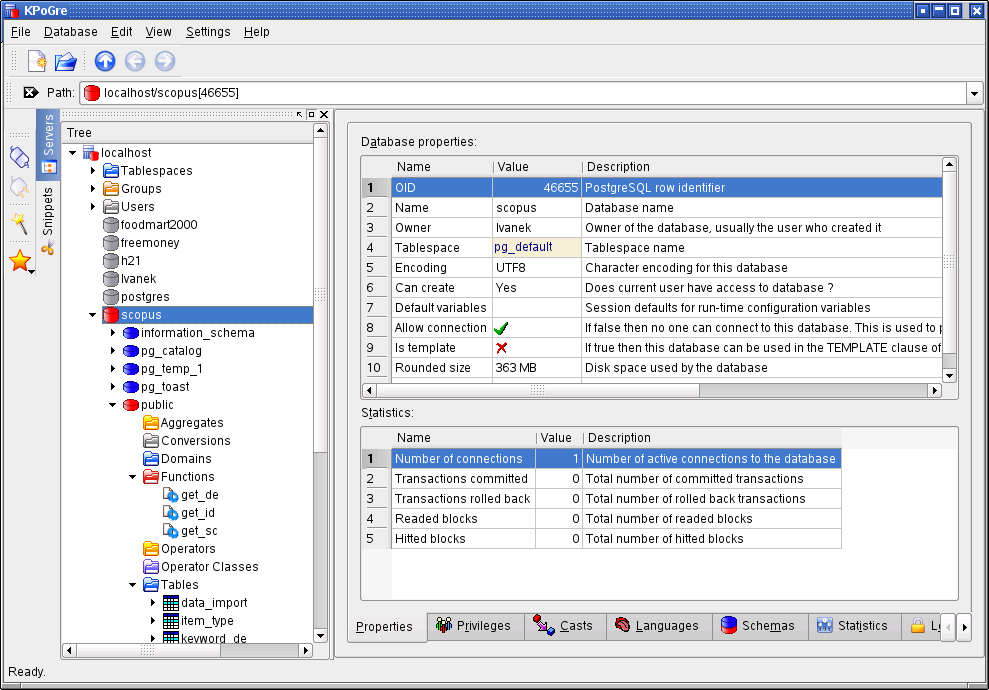The height and width of the screenshot is (690, 989).
Task: Collapse the localhost tree node
Action: [73, 153]
